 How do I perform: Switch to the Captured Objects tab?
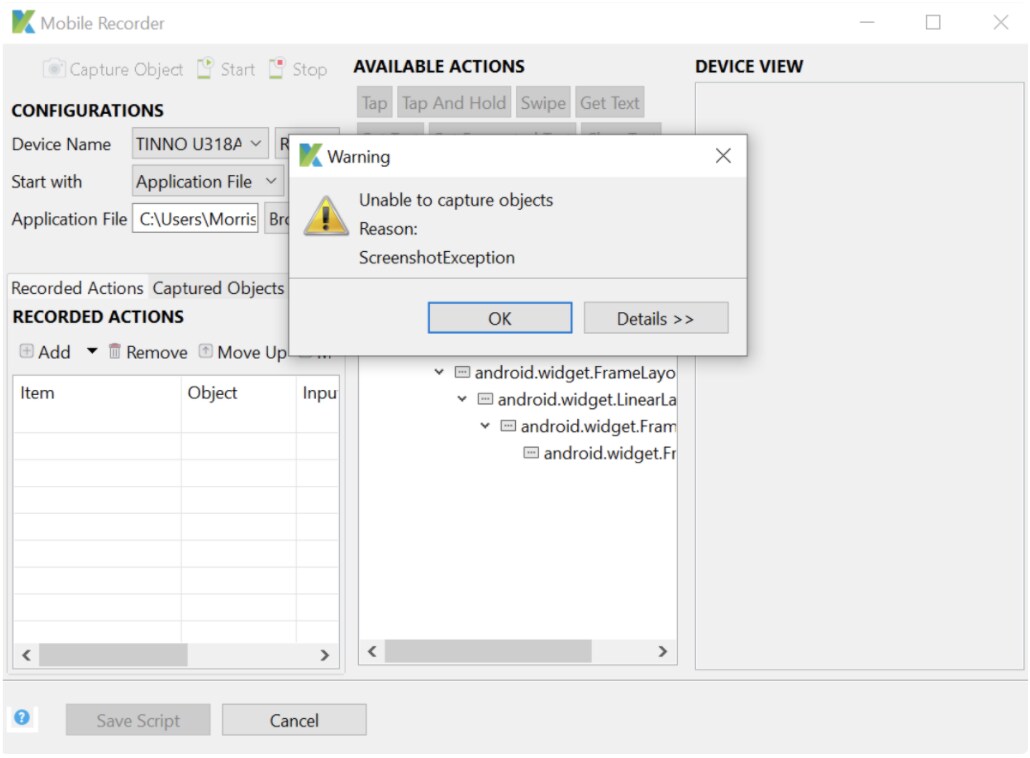tap(217, 288)
